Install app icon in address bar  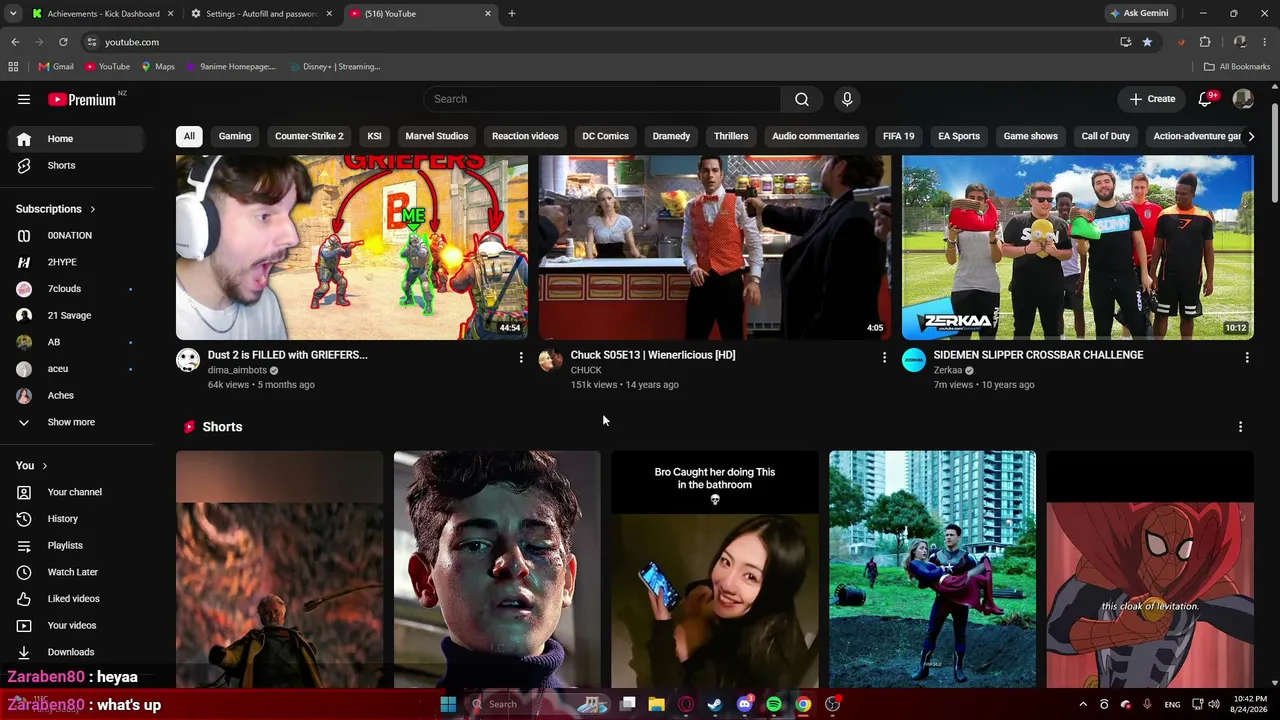pos(1126,42)
